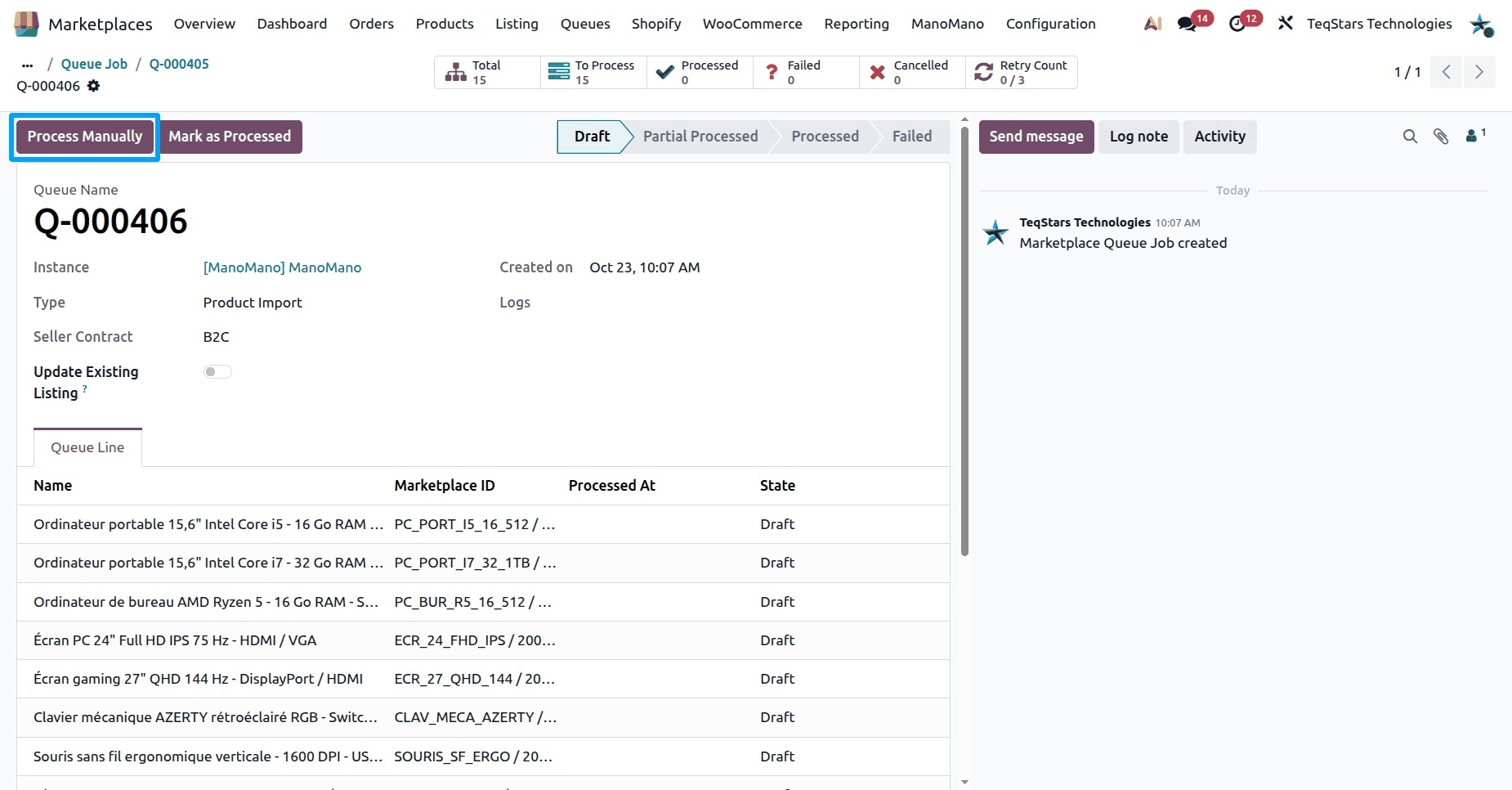Open the Failed 0 stat button
This screenshot has height=790, width=1512.
point(806,72)
